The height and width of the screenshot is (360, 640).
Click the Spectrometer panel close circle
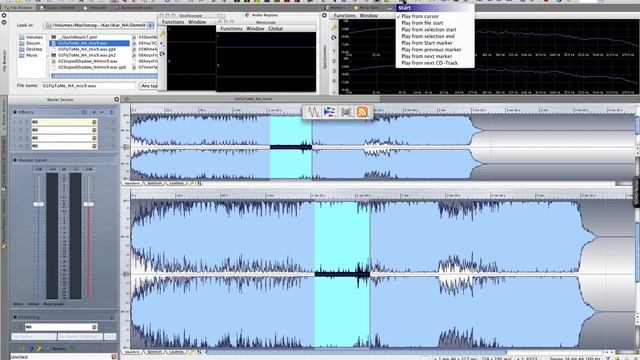[324, 16]
